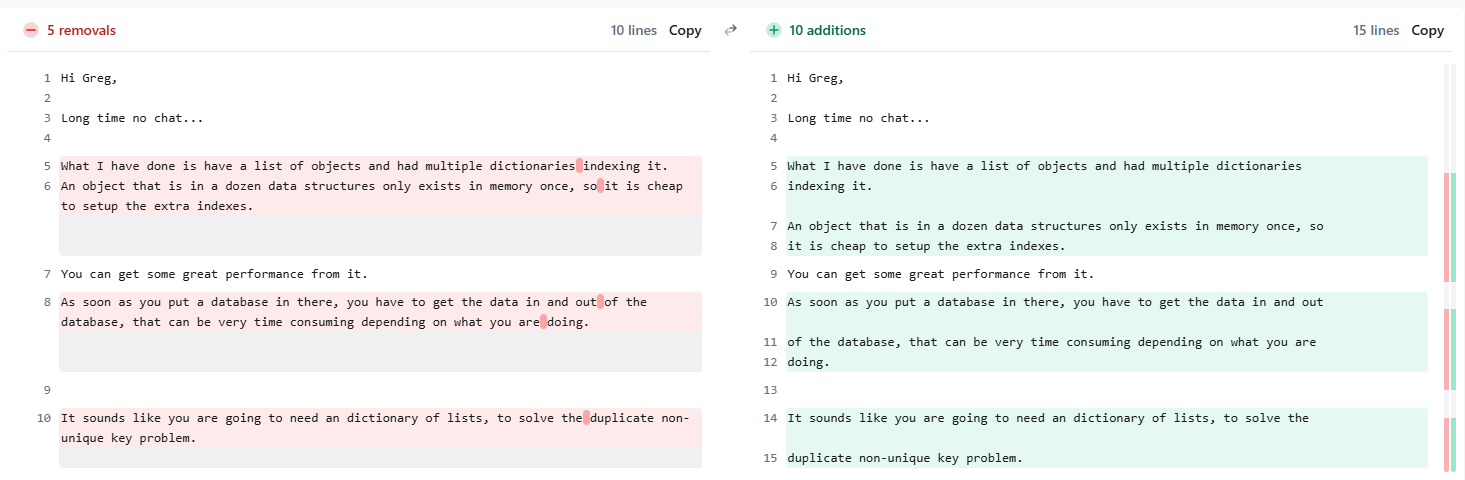
Task: Copy the removals side text
Action: [685, 31]
